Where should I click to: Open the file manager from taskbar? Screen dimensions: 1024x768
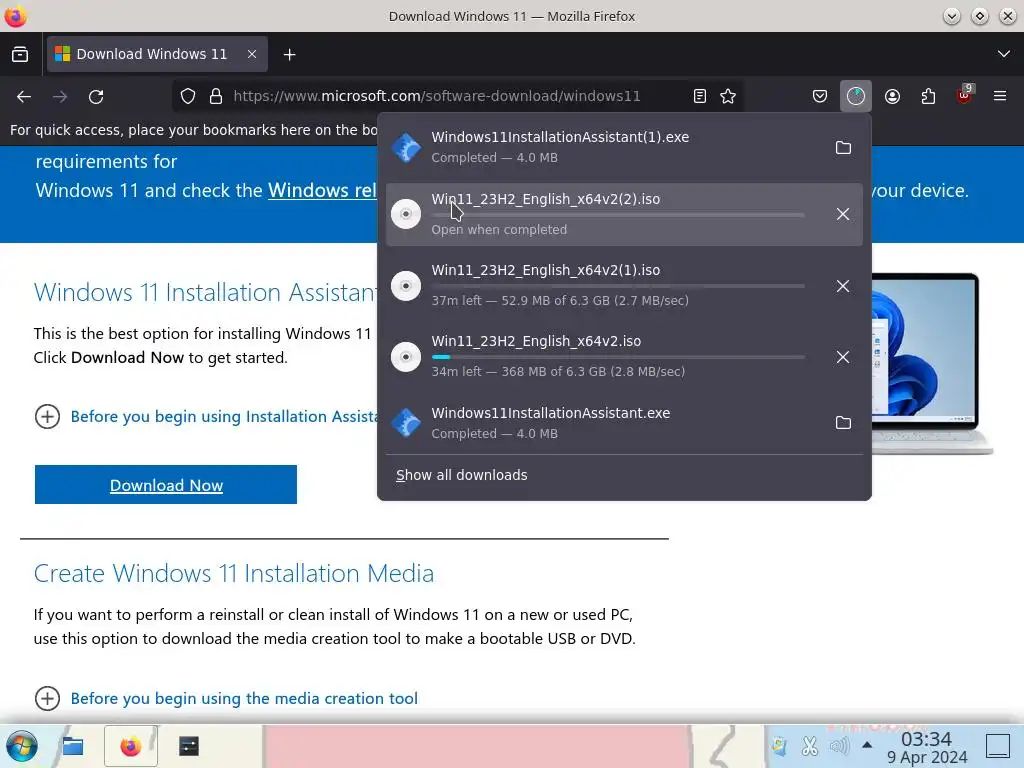click(x=72, y=746)
